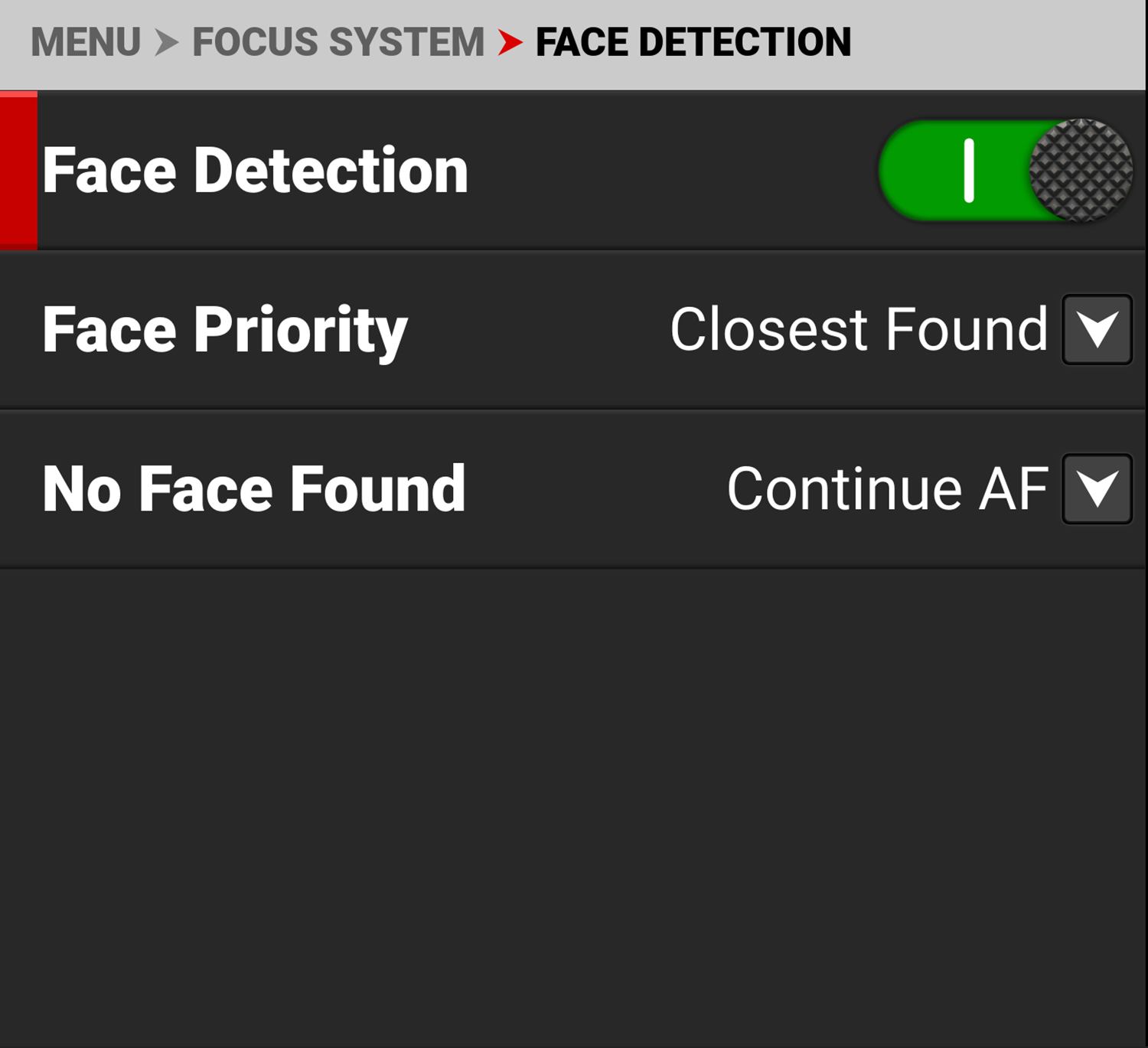Go back to MENU in breadcrumb

pos(86,42)
